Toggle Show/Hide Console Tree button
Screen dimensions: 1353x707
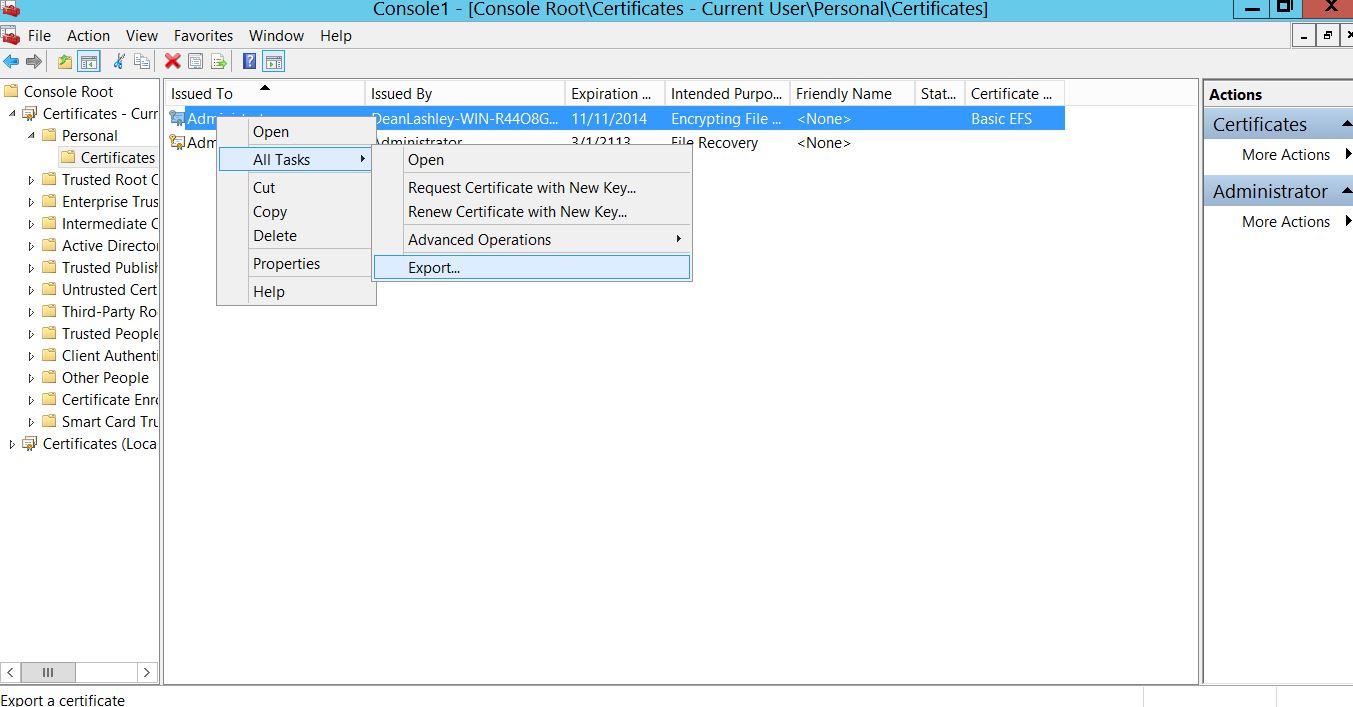(89, 62)
